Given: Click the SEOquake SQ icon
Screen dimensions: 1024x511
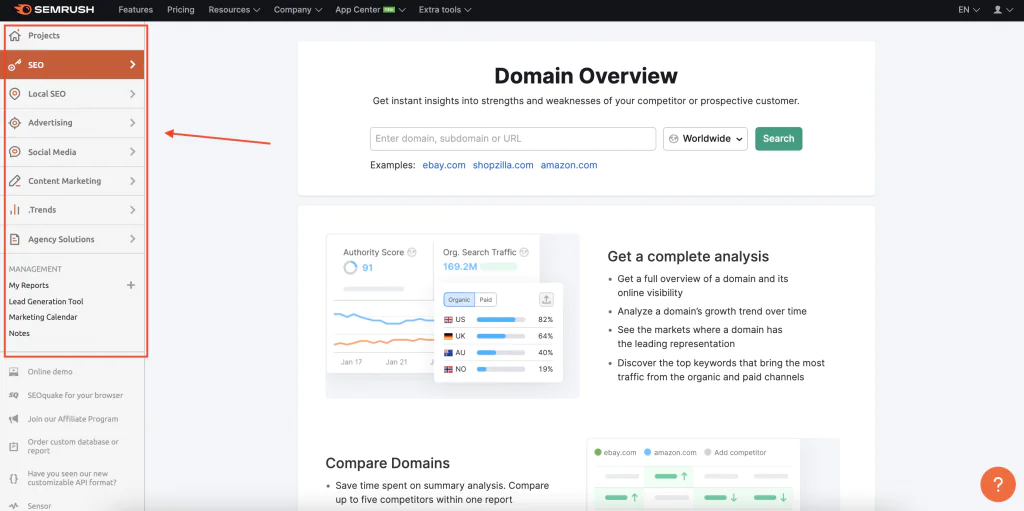Looking at the screenshot, I should (x=14, y=395).
